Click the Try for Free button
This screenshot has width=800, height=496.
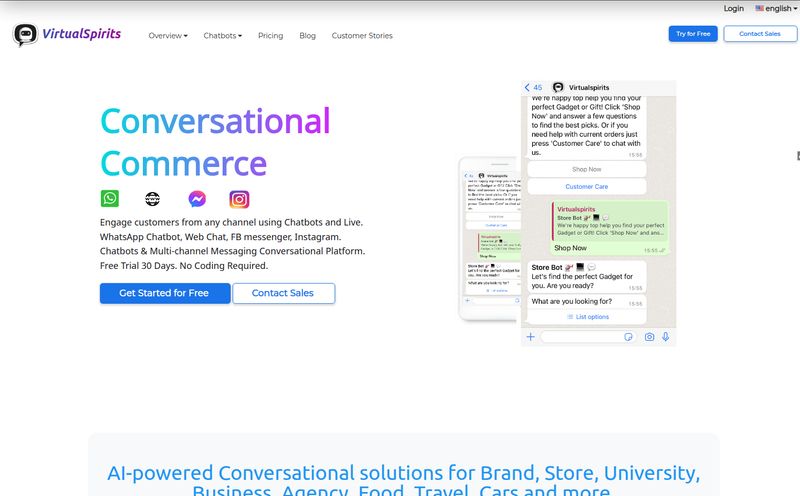point(693,34)
